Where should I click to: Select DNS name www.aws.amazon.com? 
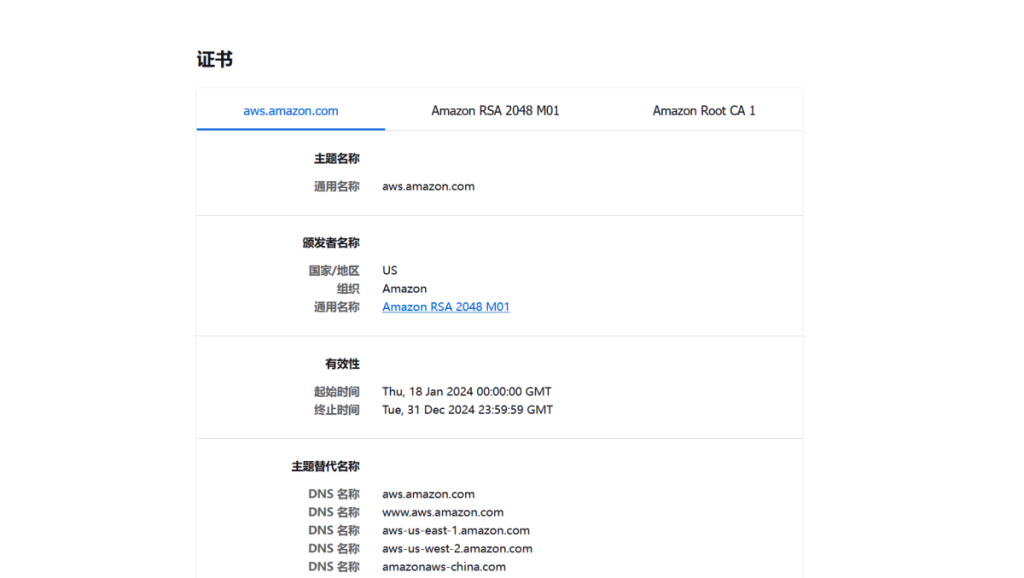[x=443, y=513]
